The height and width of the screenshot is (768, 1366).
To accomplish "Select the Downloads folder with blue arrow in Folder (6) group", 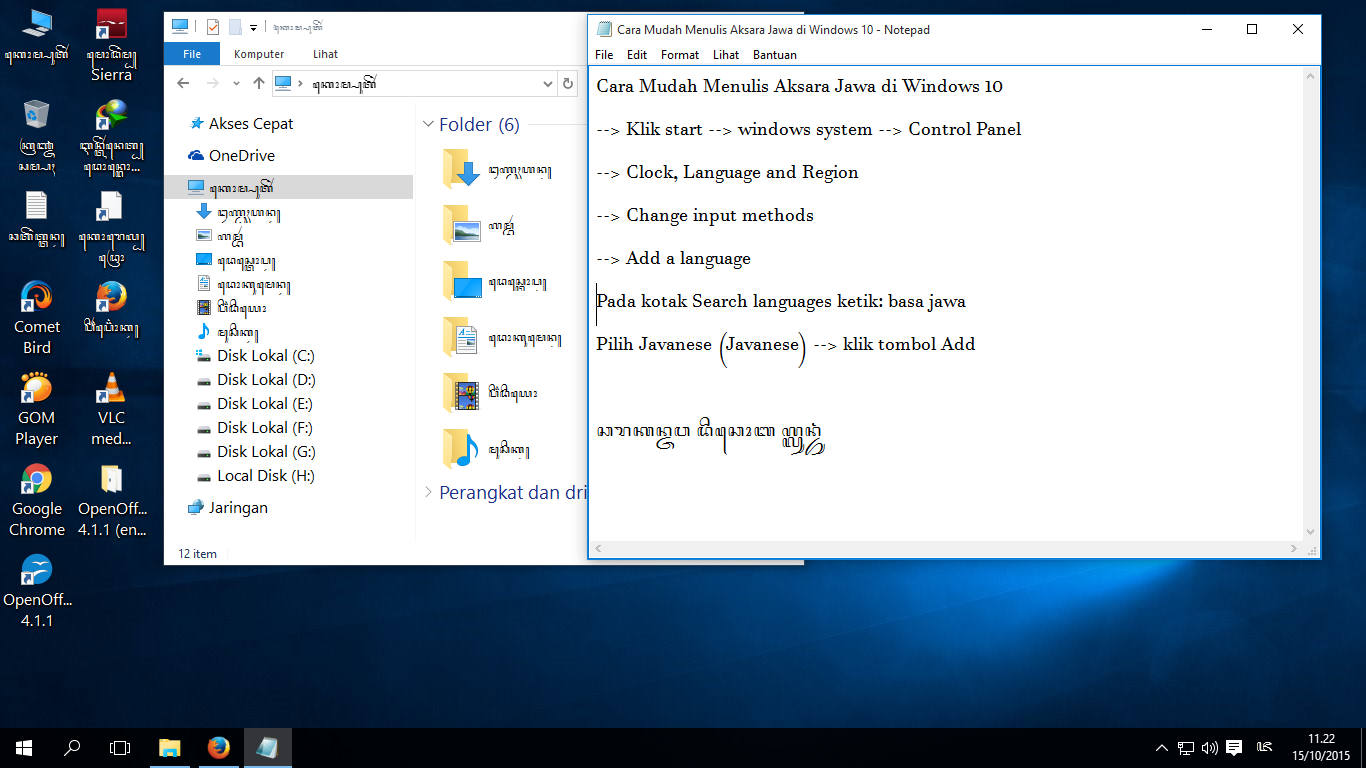I will click(x=496, y=171).
